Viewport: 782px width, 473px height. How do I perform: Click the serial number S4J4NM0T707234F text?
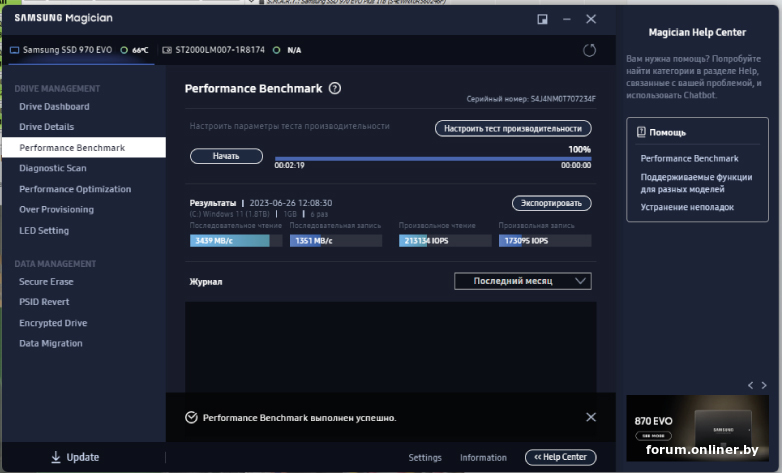563,99
